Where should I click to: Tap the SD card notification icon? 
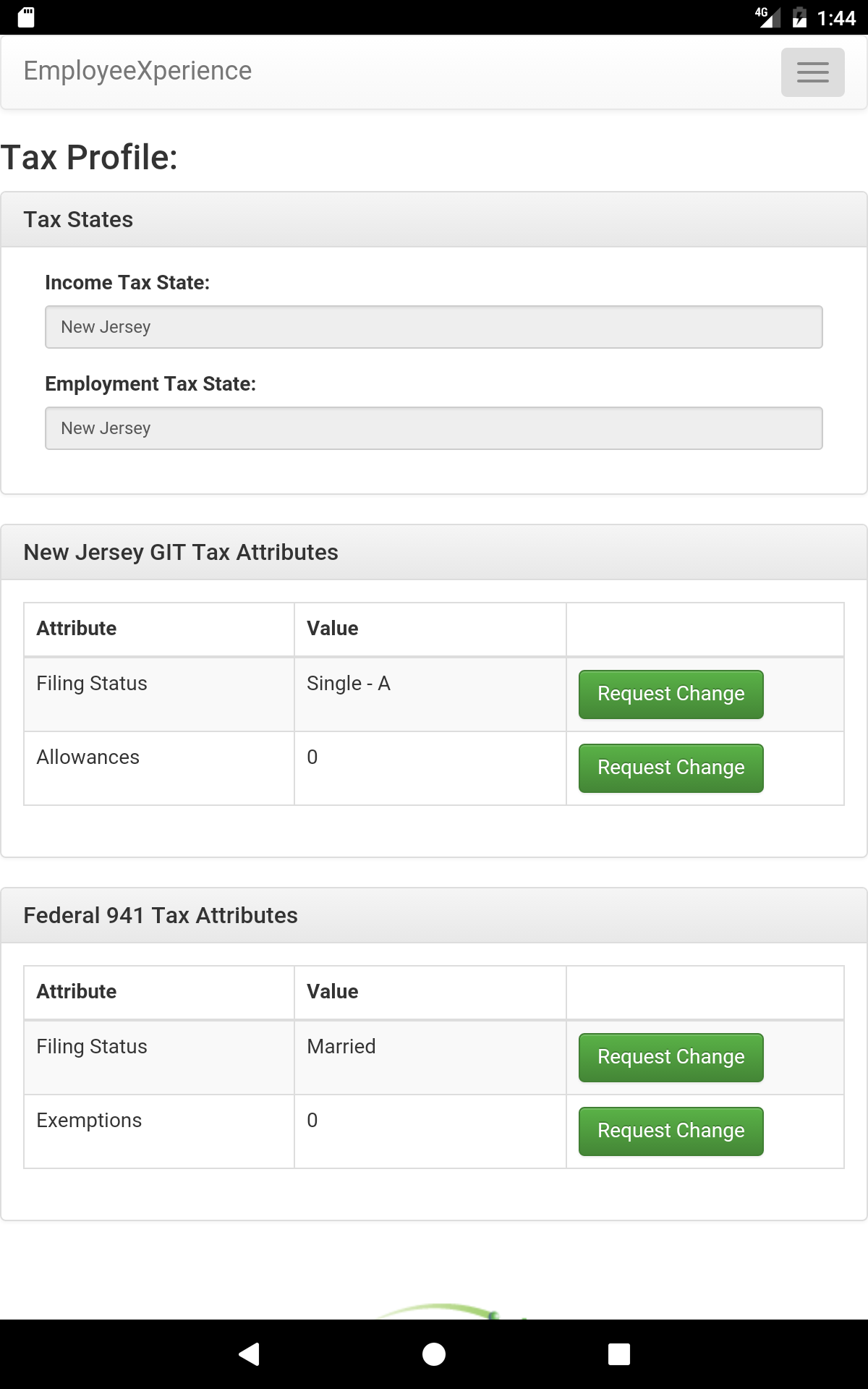(26, 17)
